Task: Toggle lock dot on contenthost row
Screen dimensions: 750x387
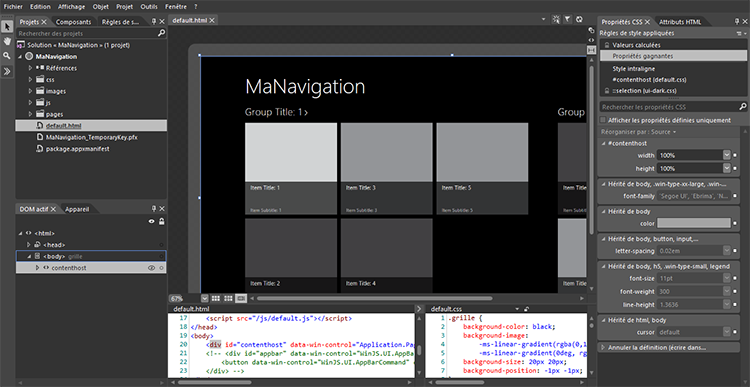Action: click(162, 268)
